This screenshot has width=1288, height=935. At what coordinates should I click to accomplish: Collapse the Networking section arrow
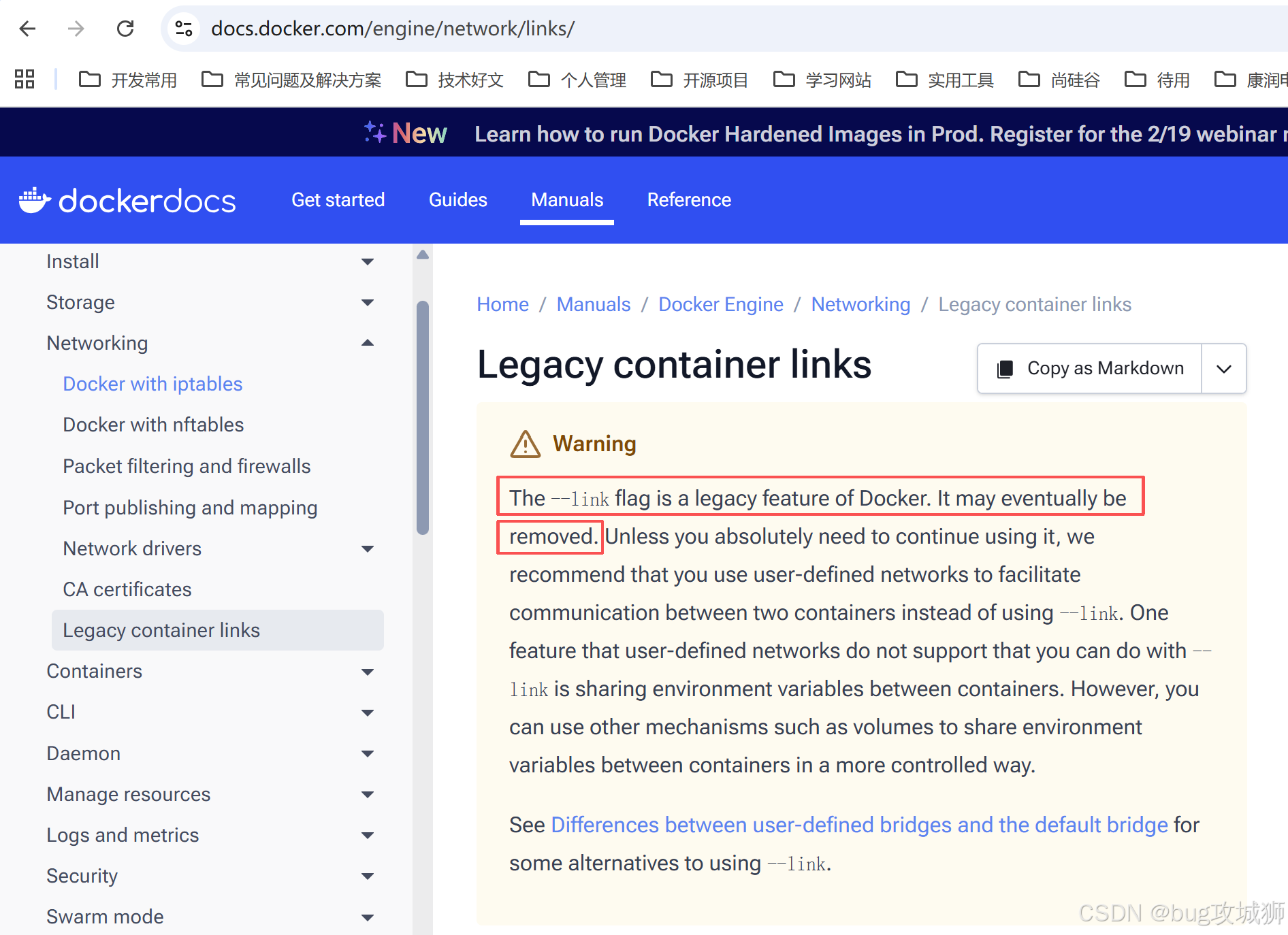click(368, 343)
